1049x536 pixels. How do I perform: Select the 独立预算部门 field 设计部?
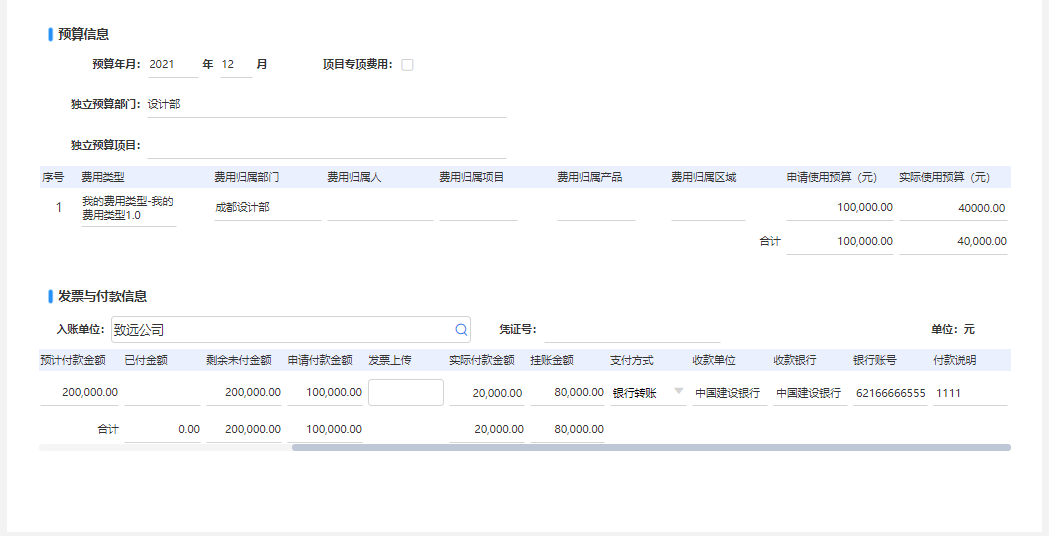point(326,104)
